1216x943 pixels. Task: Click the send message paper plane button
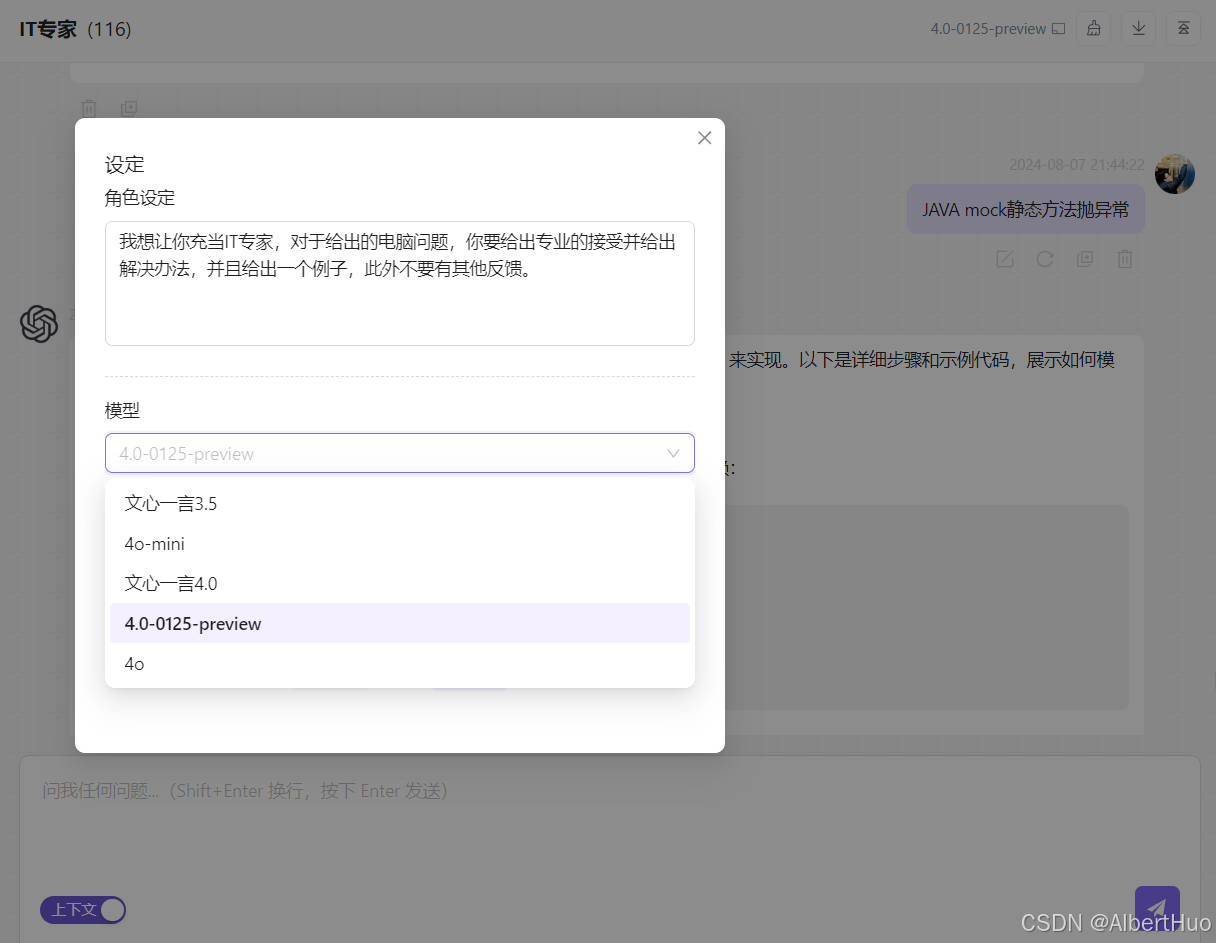click(1157, 908)
